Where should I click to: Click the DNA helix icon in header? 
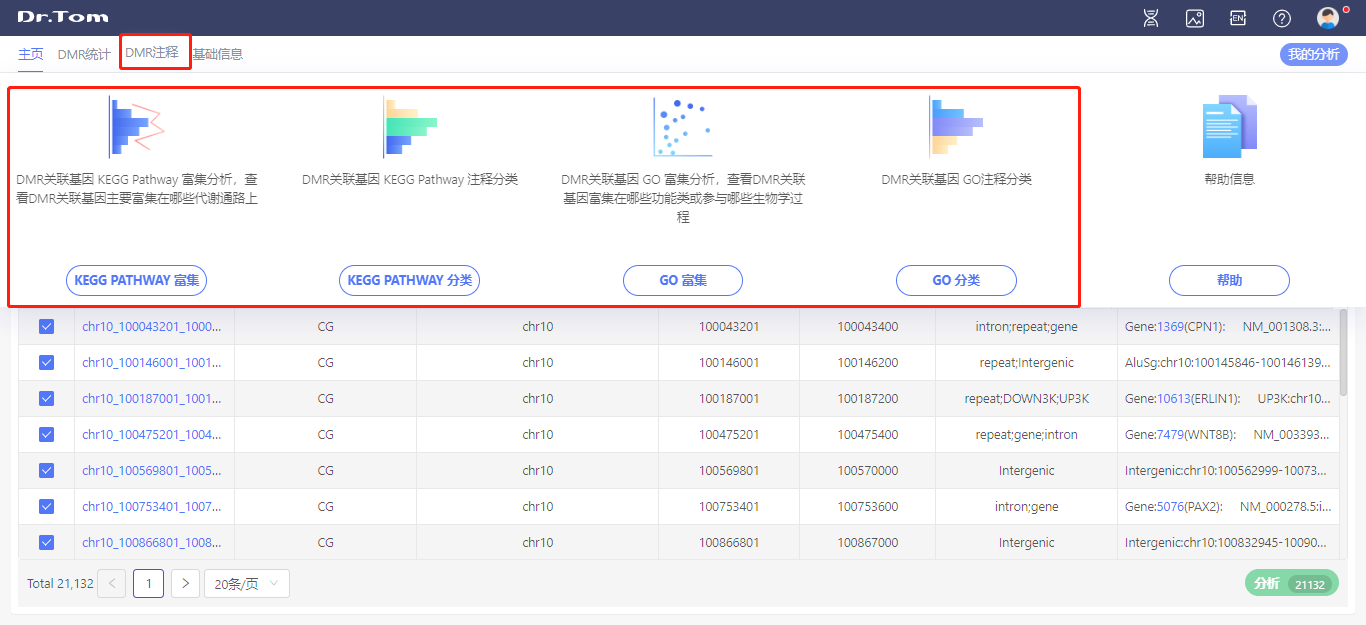[x=1151, y=18]
